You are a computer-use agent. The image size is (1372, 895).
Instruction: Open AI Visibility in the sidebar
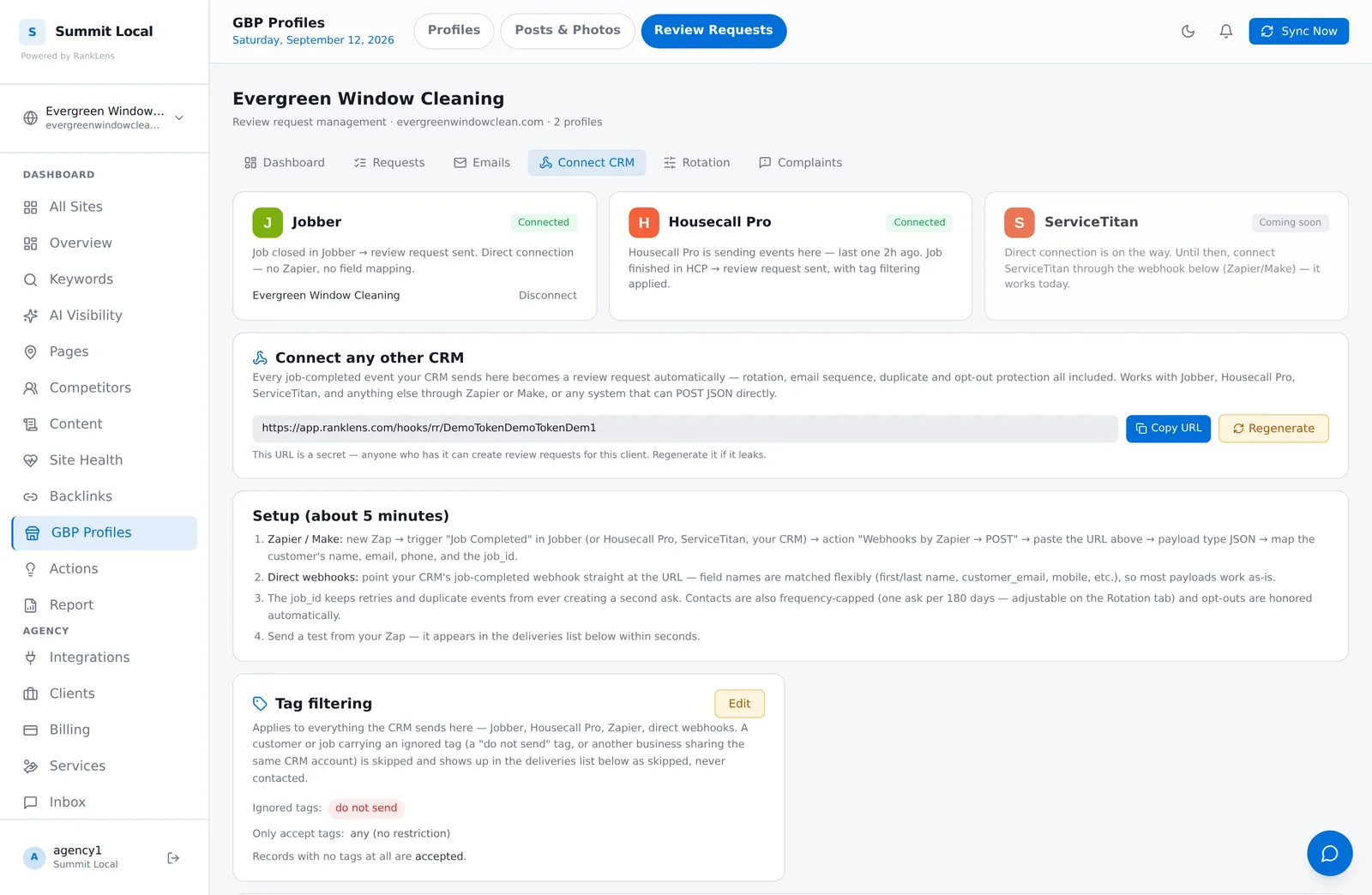coord(104,315)
